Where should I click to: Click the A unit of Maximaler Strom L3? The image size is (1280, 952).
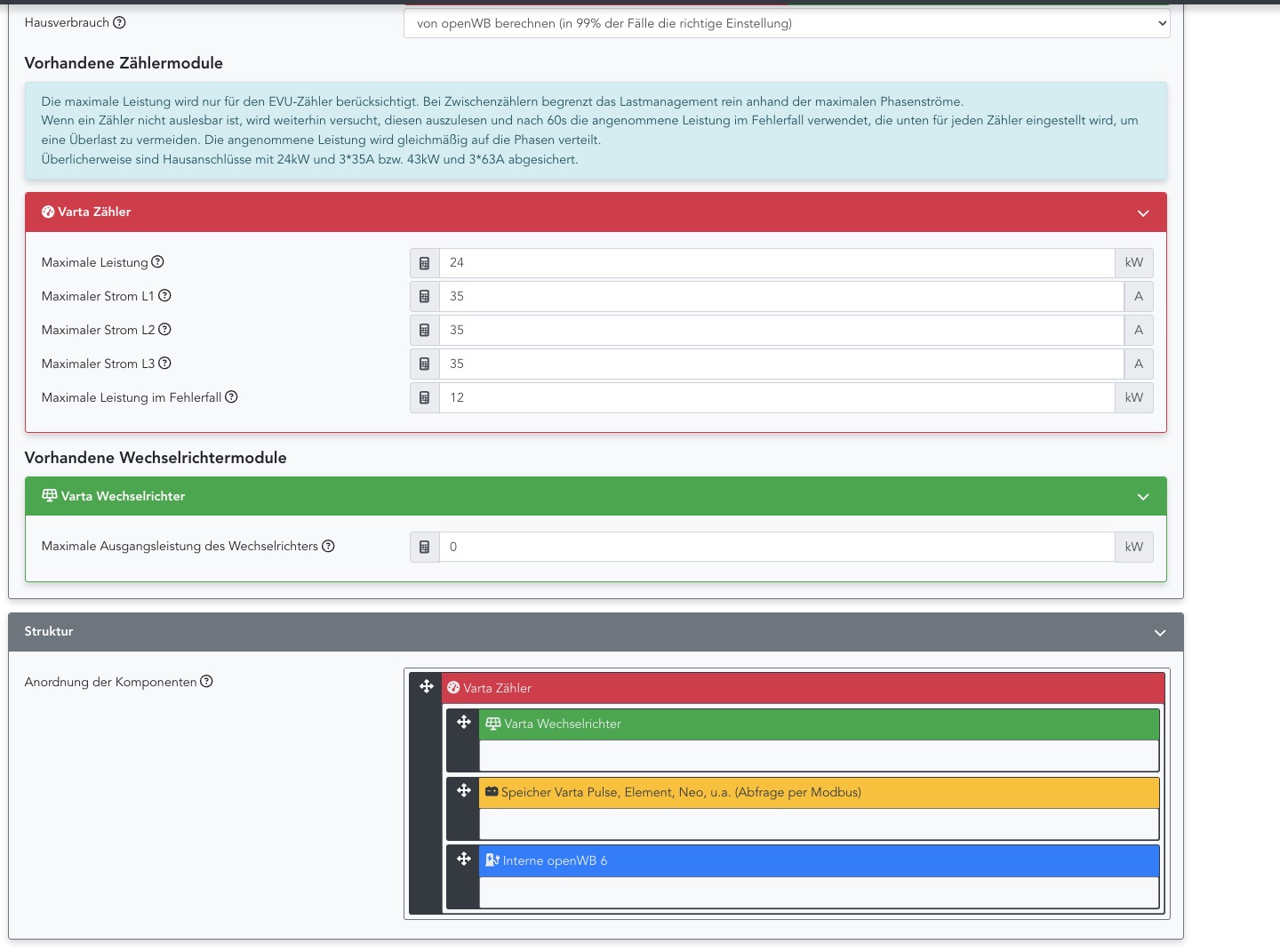tap(1139, 364)
